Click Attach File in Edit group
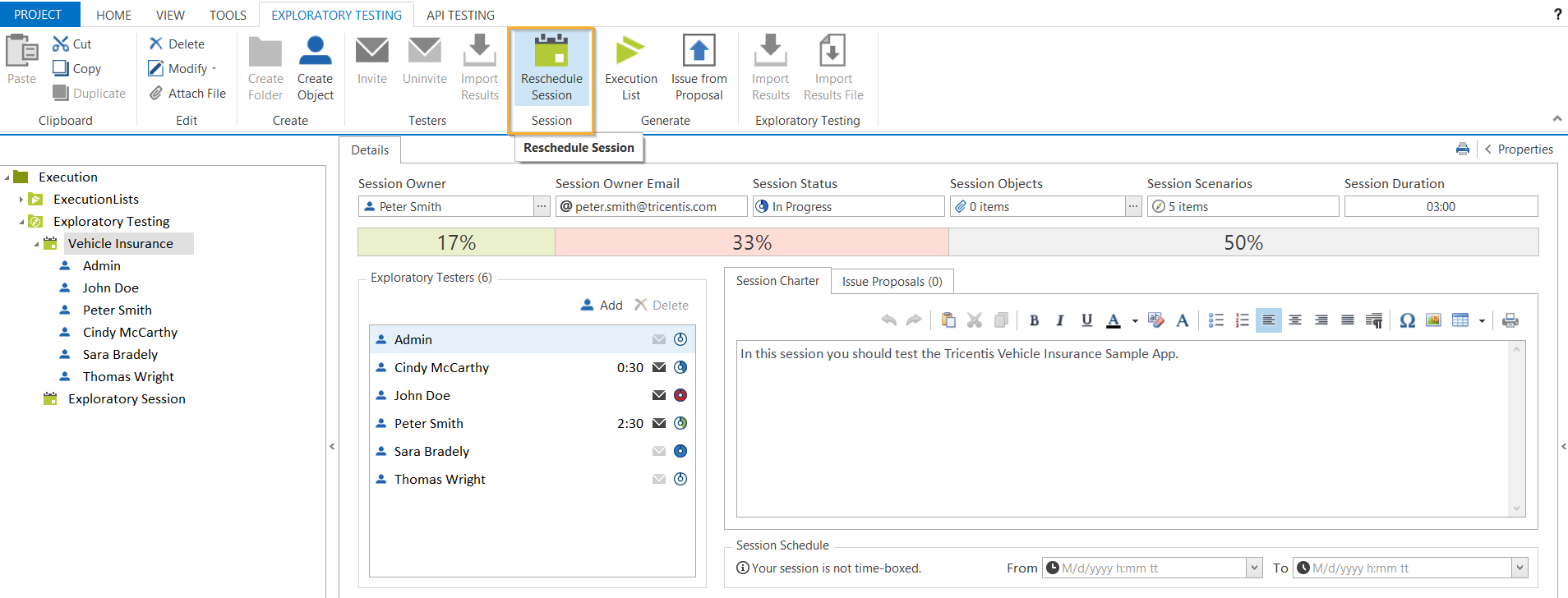This screenshot has height=598, width=1568. (187, 94)
